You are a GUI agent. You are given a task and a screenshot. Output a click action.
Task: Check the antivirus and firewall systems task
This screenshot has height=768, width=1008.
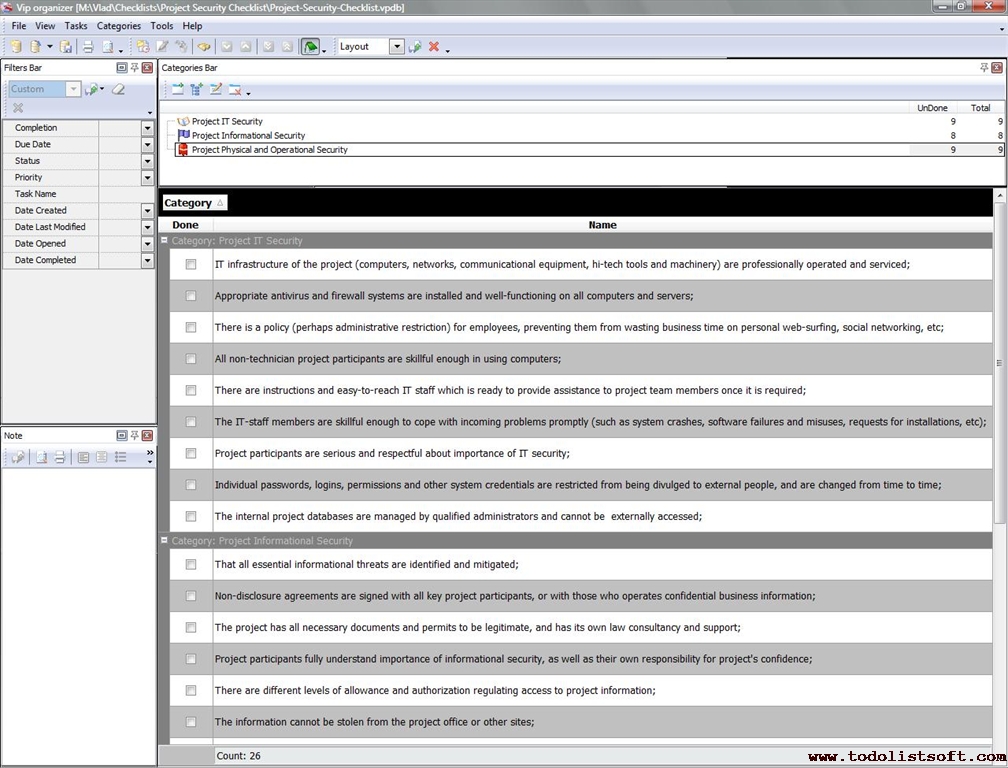(191, 296)
